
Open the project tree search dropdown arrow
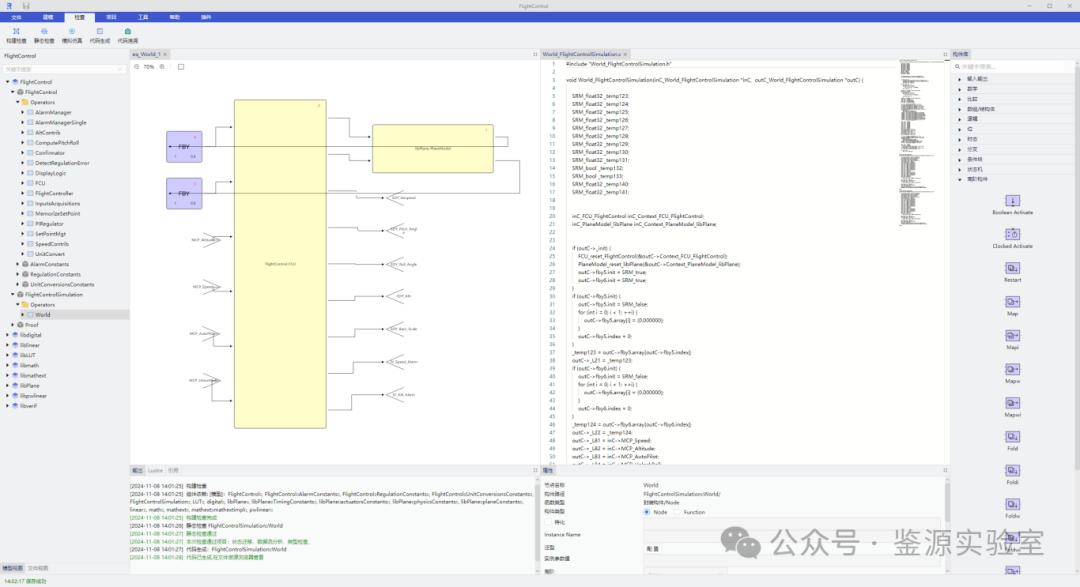120,69
